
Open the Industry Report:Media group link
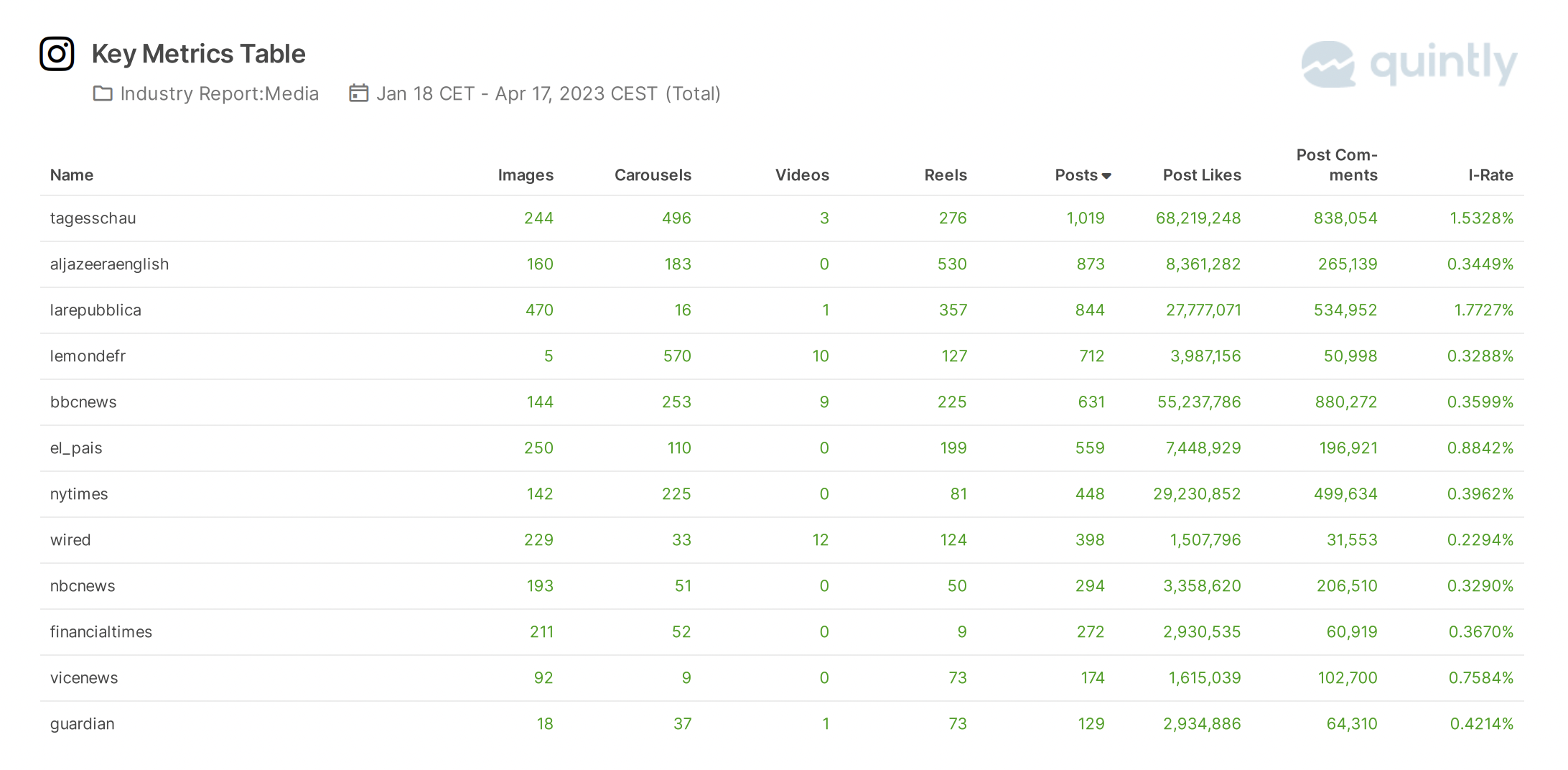coord(220,94)
